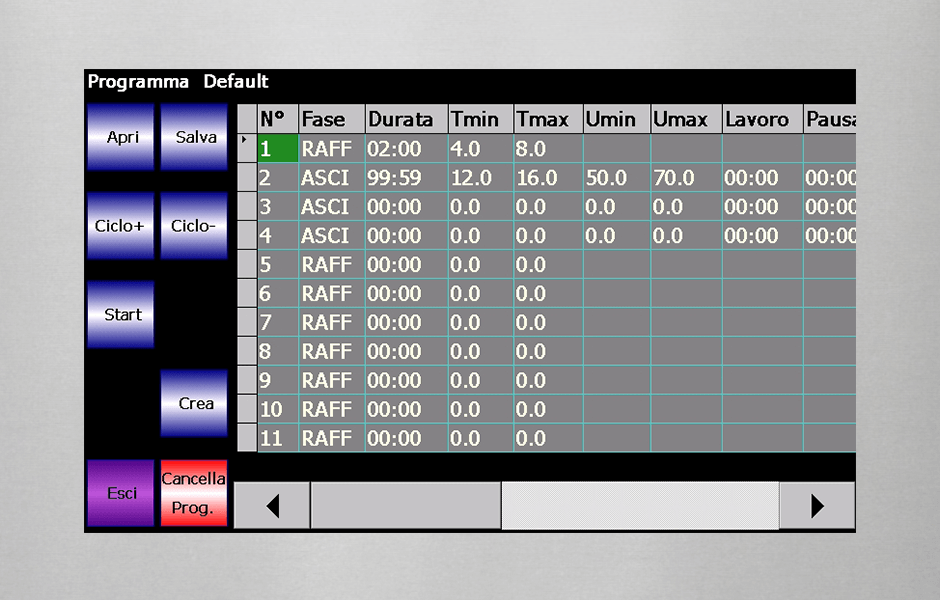The height and width of the screenshot is (600, 940).
Task: Click the row header selector for row 2
Action: 247,177
